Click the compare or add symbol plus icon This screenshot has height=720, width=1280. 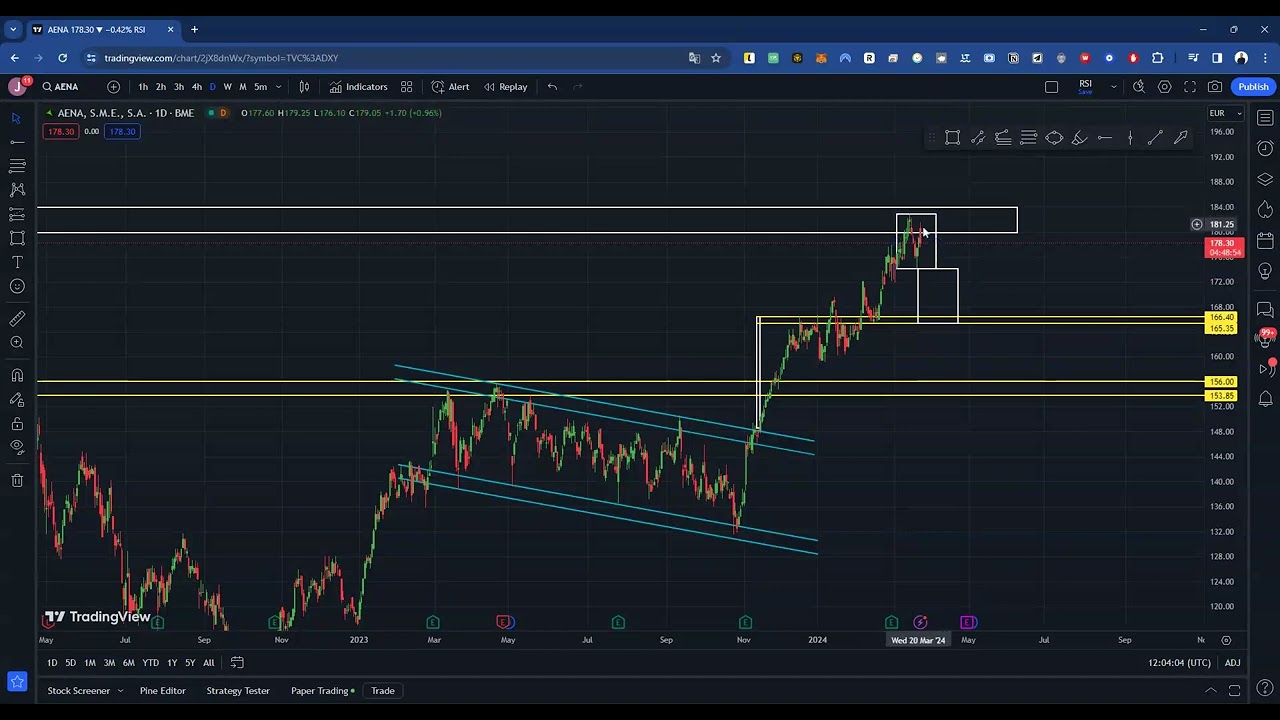113,87
